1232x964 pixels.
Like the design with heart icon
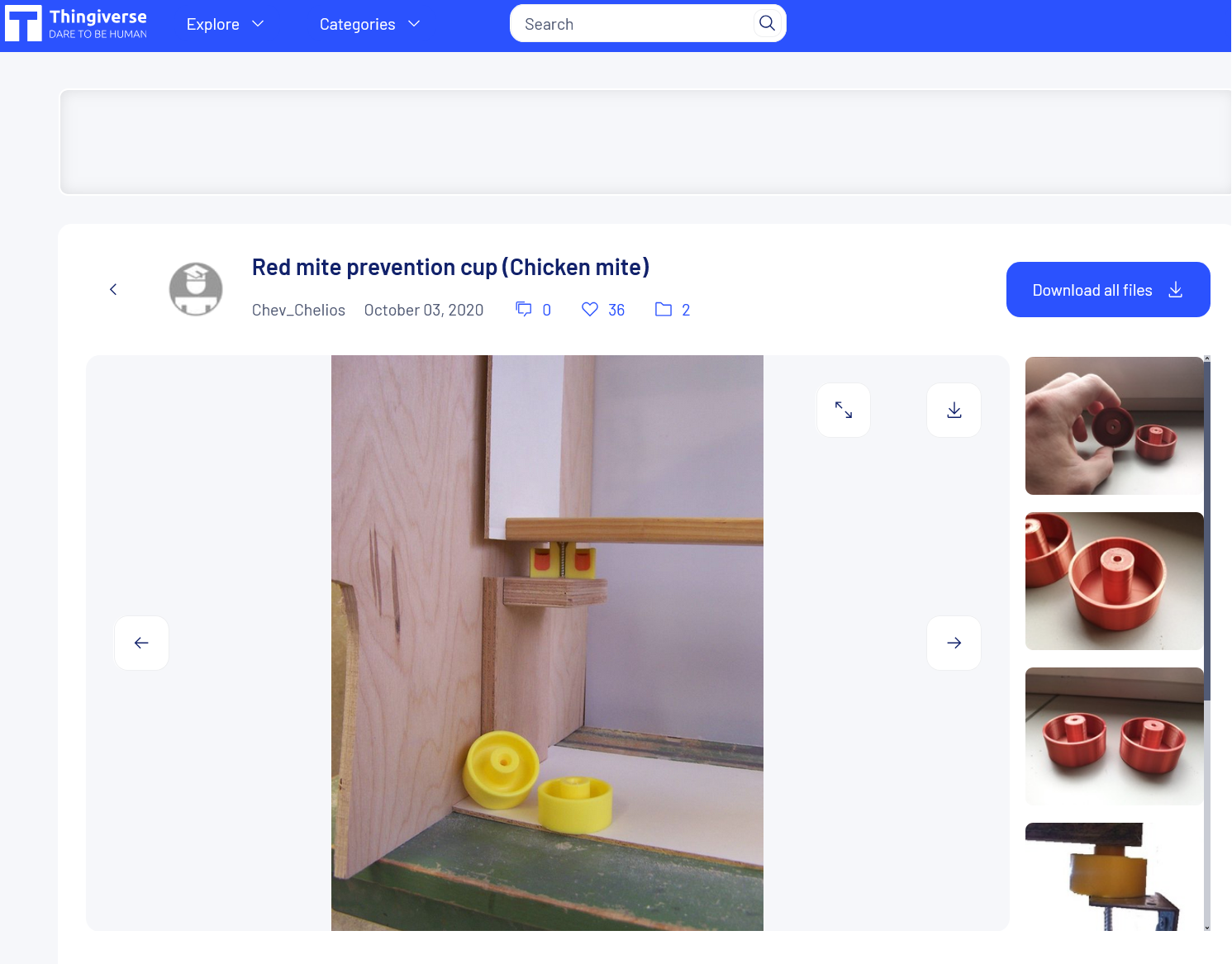(590, 309)
